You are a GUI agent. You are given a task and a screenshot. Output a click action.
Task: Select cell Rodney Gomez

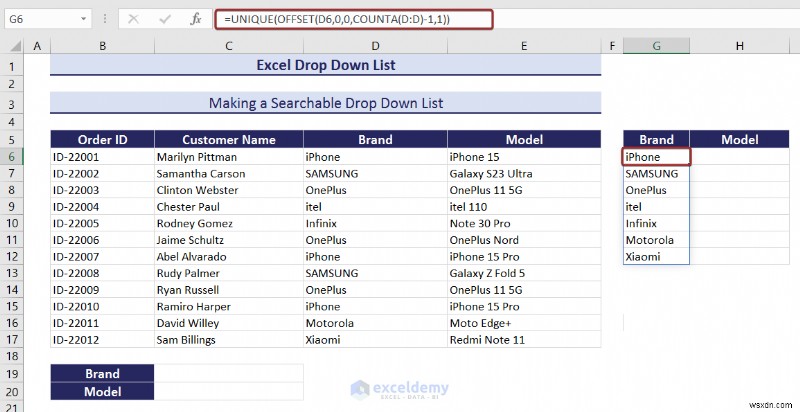229,223
